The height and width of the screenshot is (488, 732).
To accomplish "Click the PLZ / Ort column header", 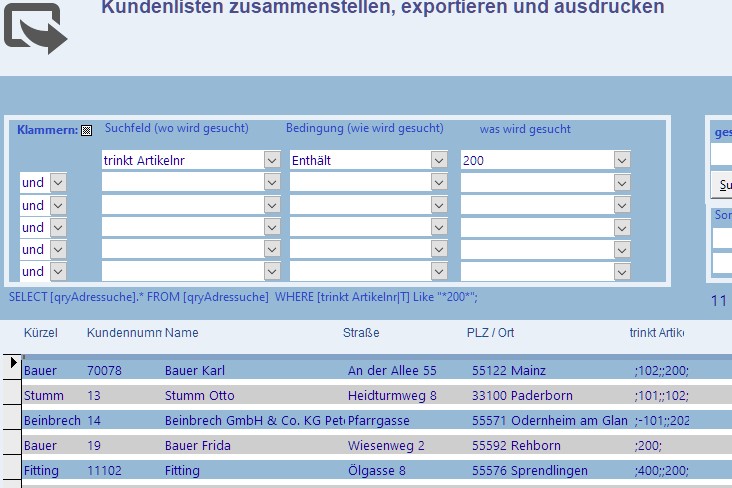I will click(x=490, y=333).
